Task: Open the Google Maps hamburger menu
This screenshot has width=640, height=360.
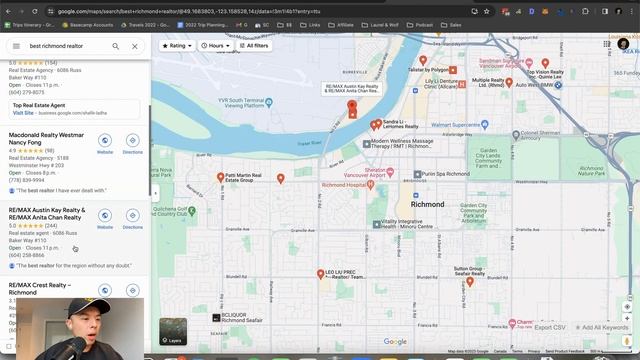Action: tap(16, 46)
